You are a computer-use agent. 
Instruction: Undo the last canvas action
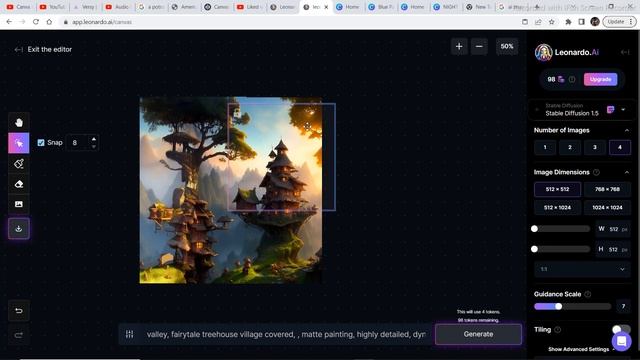pos(19,311)
